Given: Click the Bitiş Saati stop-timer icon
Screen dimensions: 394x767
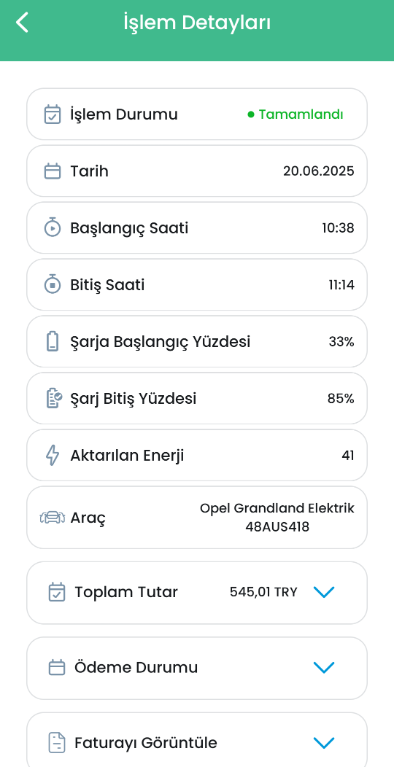Looking at the screenshot, I should pos(52,285).
